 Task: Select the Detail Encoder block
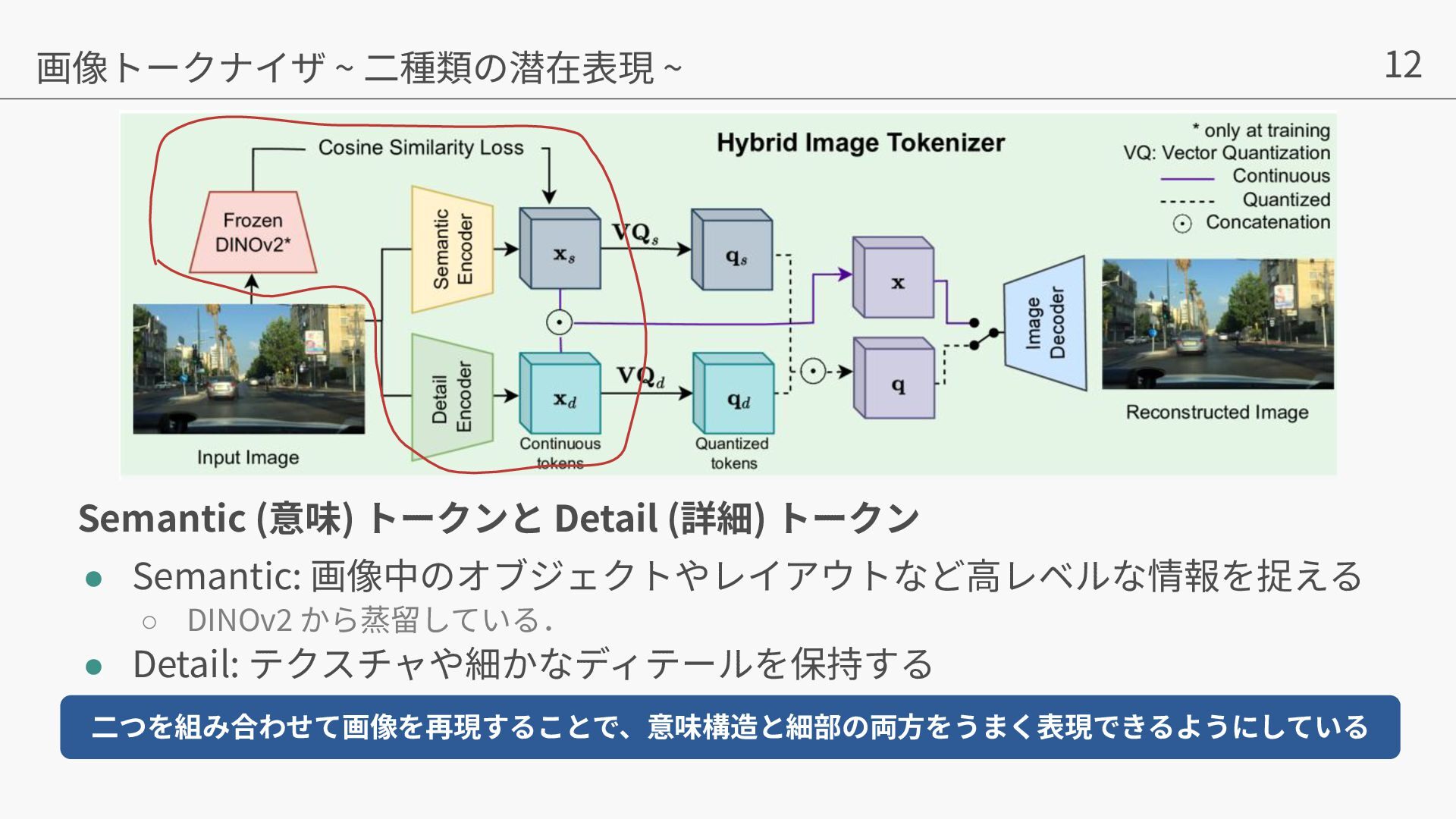(452, 397)
